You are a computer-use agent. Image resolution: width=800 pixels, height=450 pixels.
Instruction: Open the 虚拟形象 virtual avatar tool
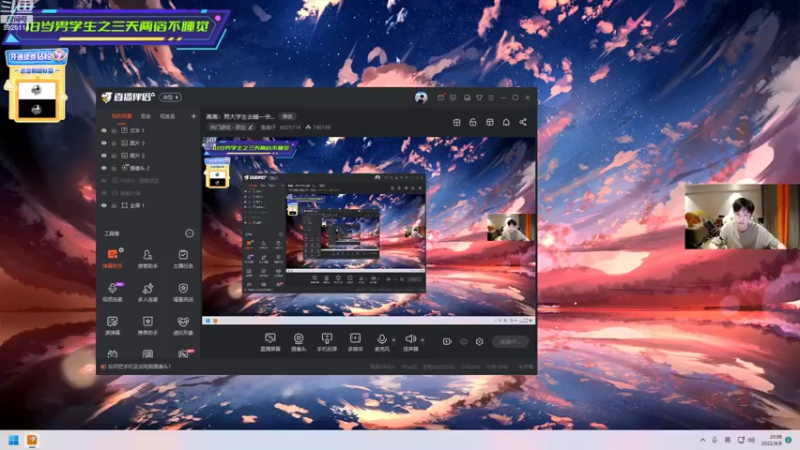tap(183, 325)
